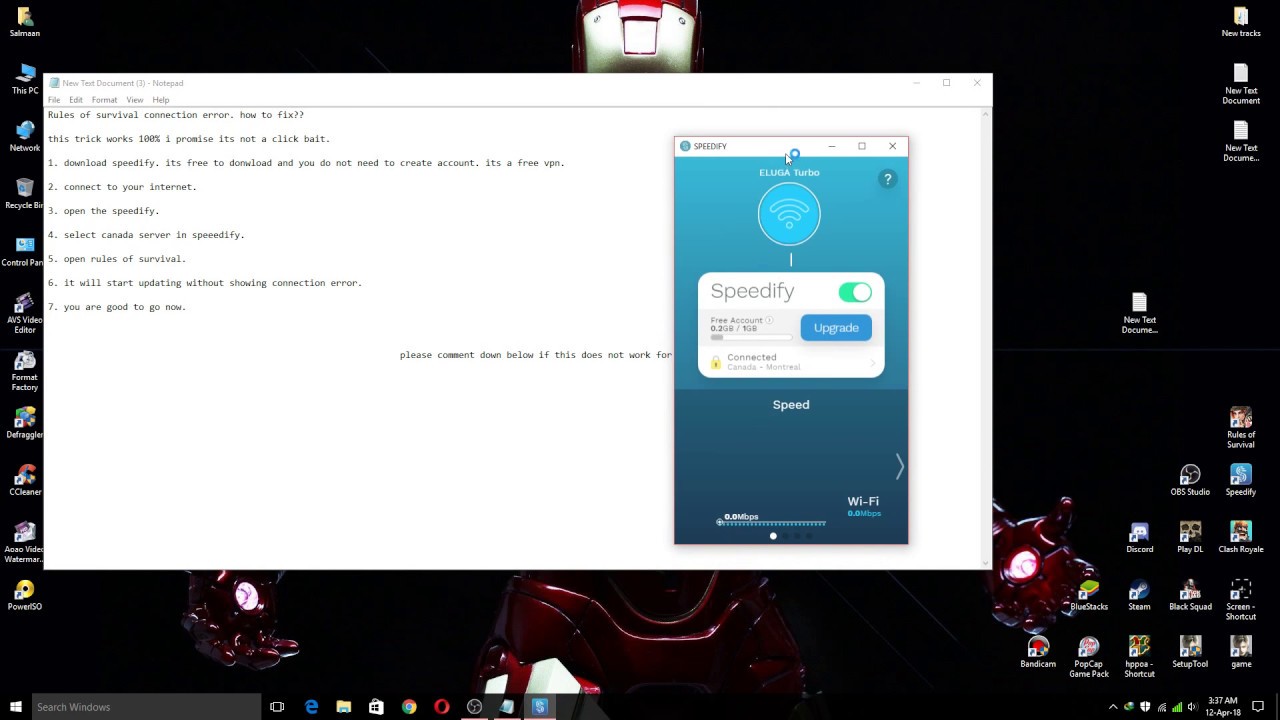Open the File menu in Notepad
The image size is (1280, 720).
click(x=54, y=100)
